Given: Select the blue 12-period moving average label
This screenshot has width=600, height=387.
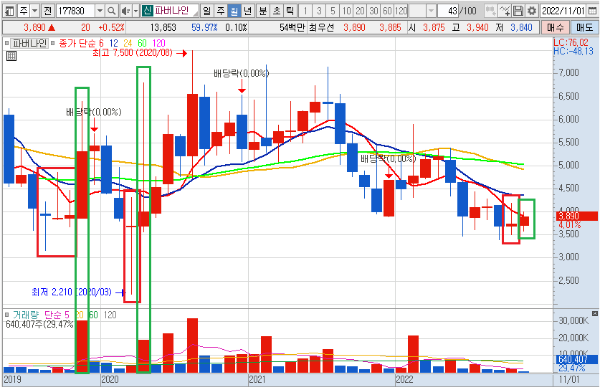Looking at the screenshot, I should (114, 43).
